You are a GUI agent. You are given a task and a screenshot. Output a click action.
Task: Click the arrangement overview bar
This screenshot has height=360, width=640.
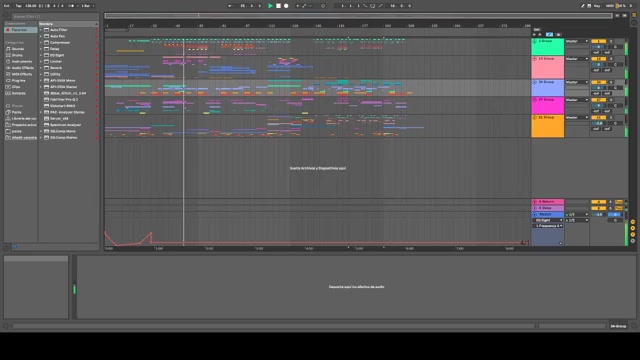pos(358,16)
